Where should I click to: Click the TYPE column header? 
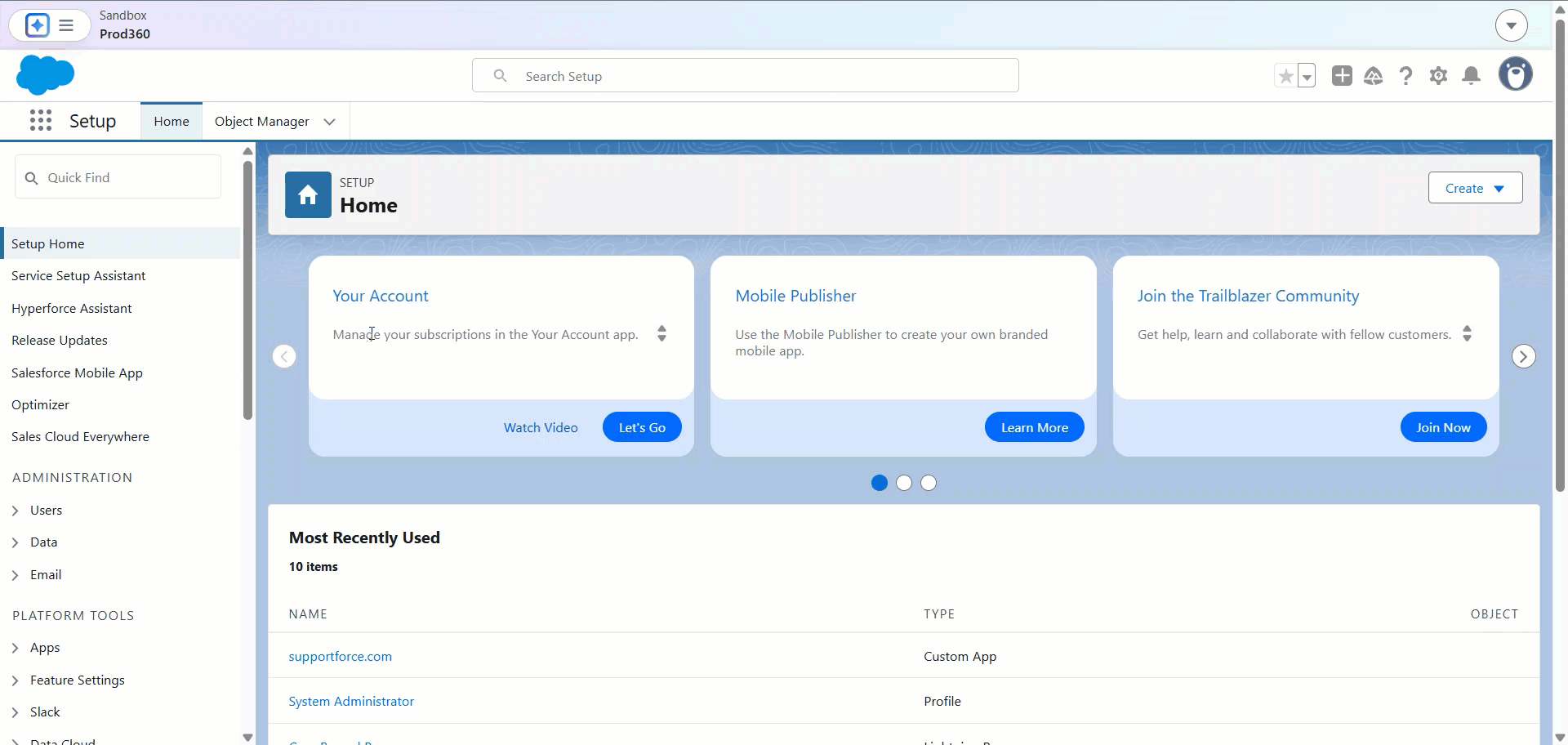click(939, 613)
